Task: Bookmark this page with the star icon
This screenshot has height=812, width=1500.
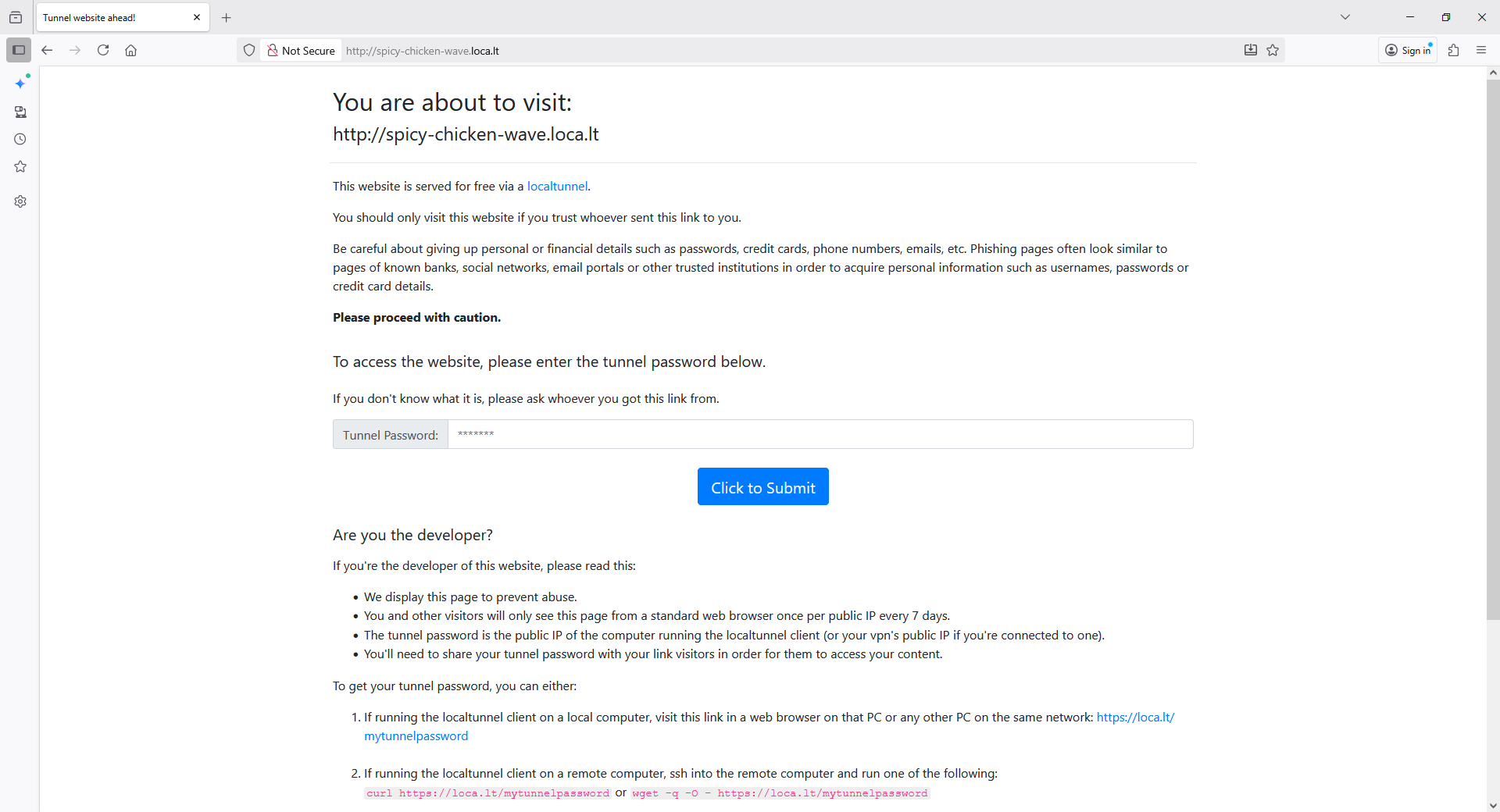Action: coord(1273,50)
